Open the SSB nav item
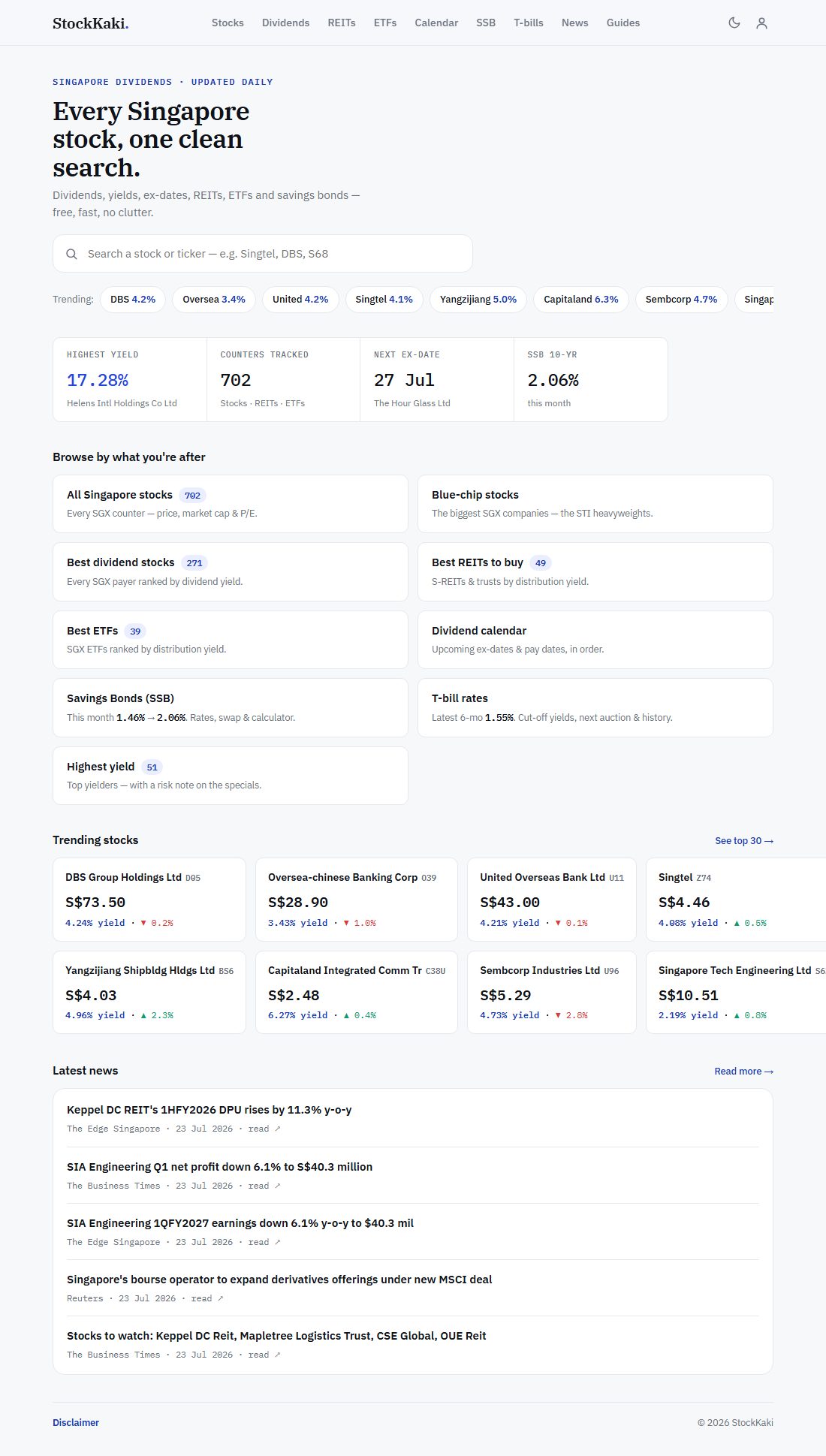This screenshot has height=1456, width=826. click(x=486, y=23)
